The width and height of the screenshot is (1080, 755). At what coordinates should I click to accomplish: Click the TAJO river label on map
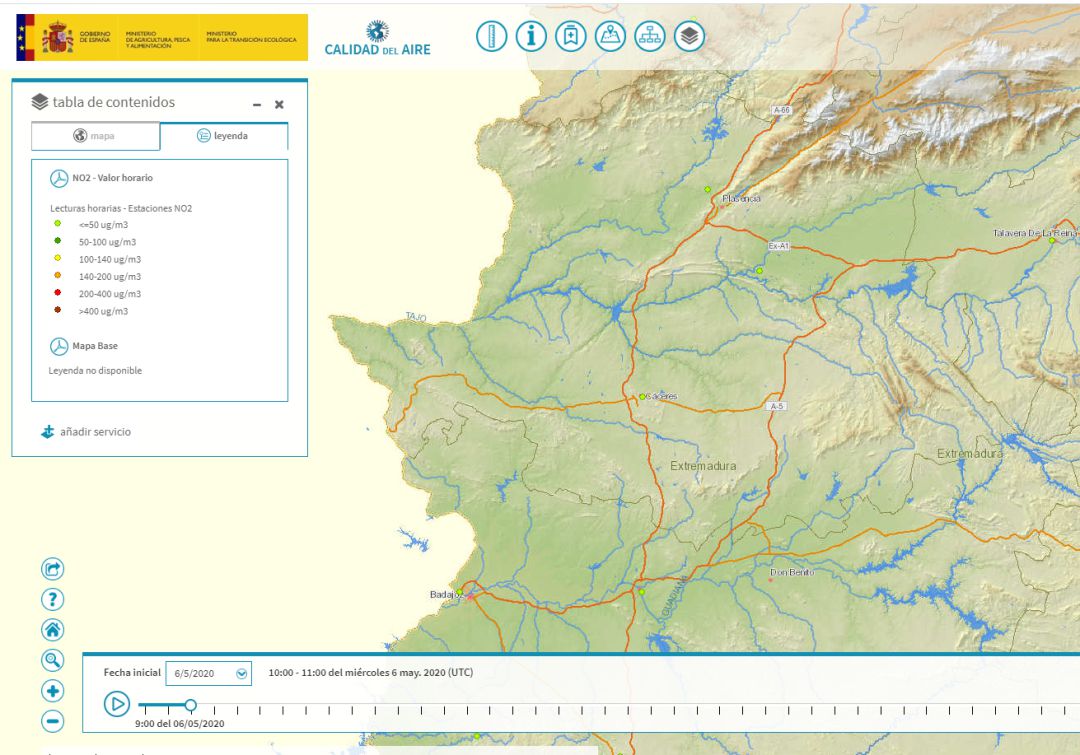tap(416, 317)
